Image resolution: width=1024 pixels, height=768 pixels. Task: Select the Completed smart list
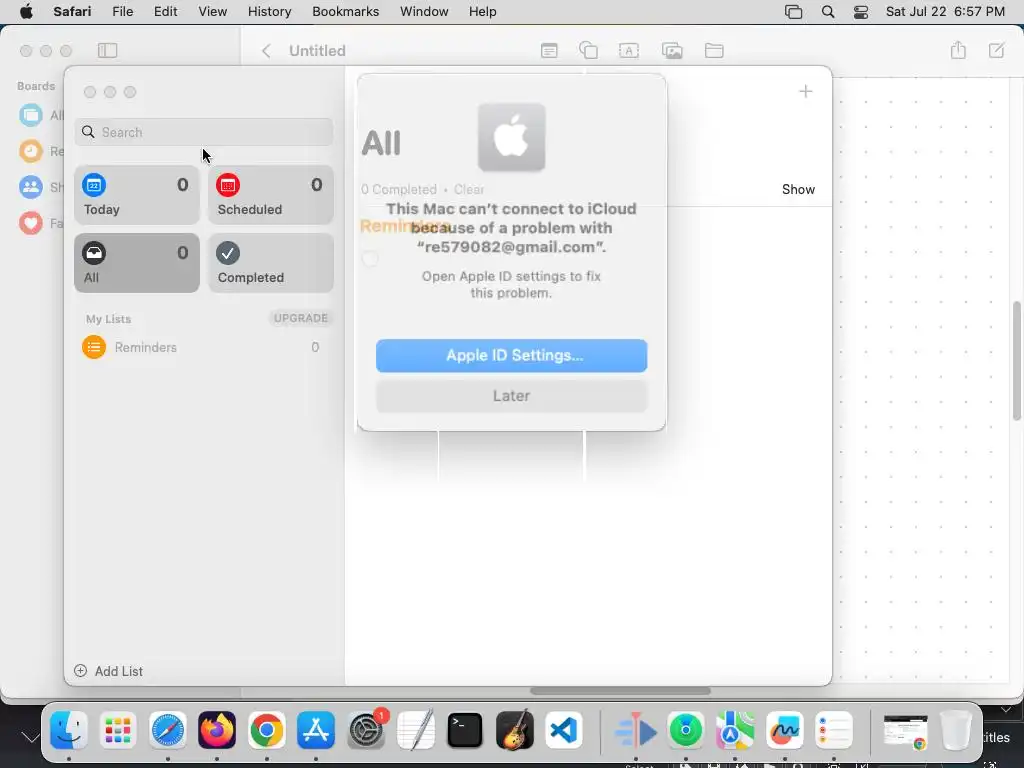click(x=271, y=263)
